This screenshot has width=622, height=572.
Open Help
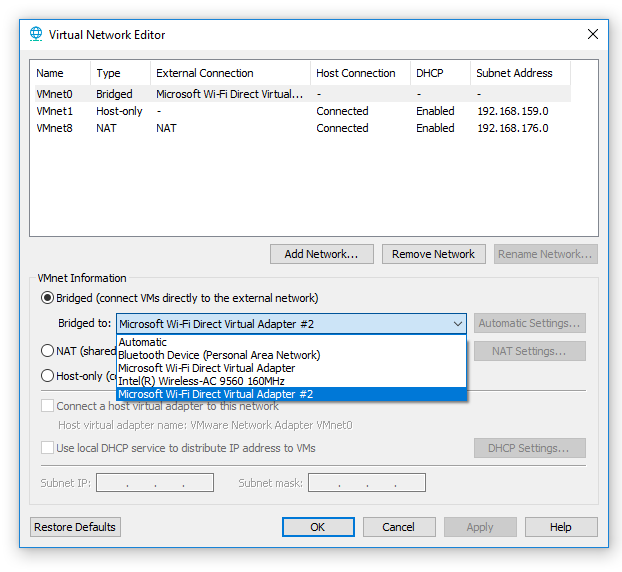(x=561, y=527)
